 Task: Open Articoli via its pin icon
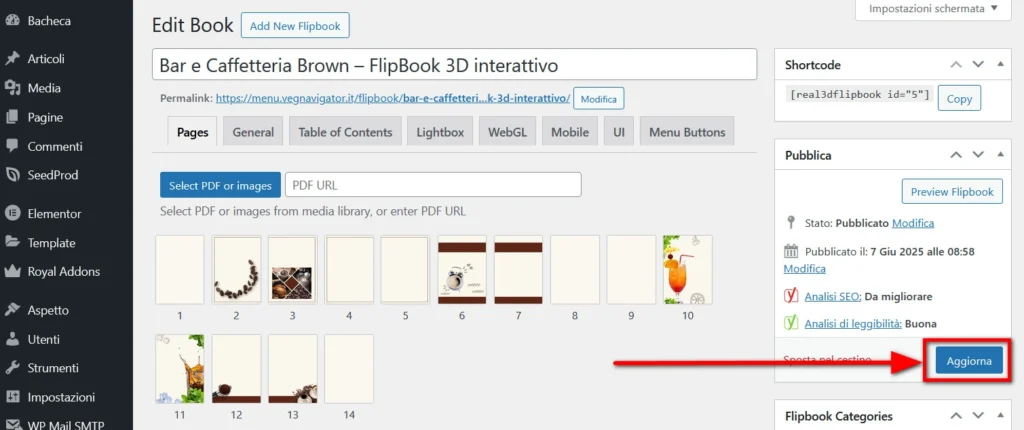coord(12,59)
